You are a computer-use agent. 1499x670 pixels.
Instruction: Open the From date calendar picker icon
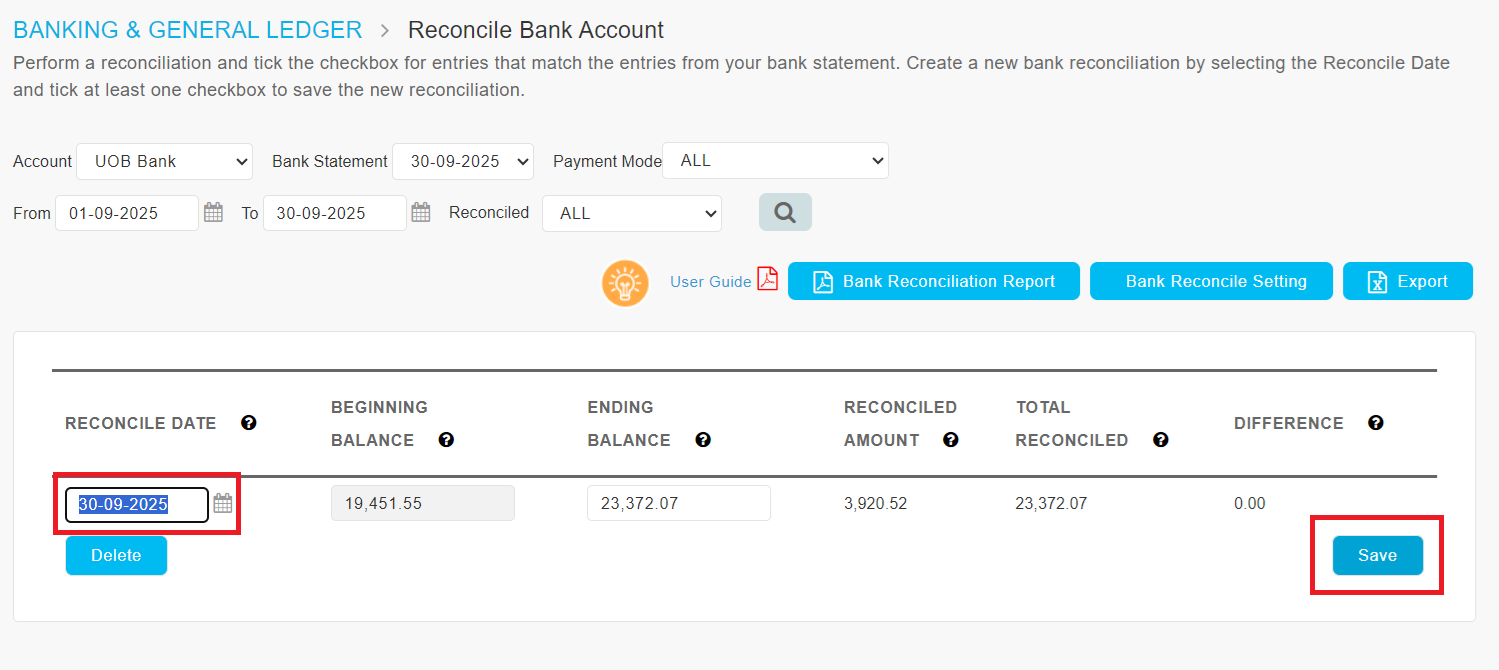(213, 212)
